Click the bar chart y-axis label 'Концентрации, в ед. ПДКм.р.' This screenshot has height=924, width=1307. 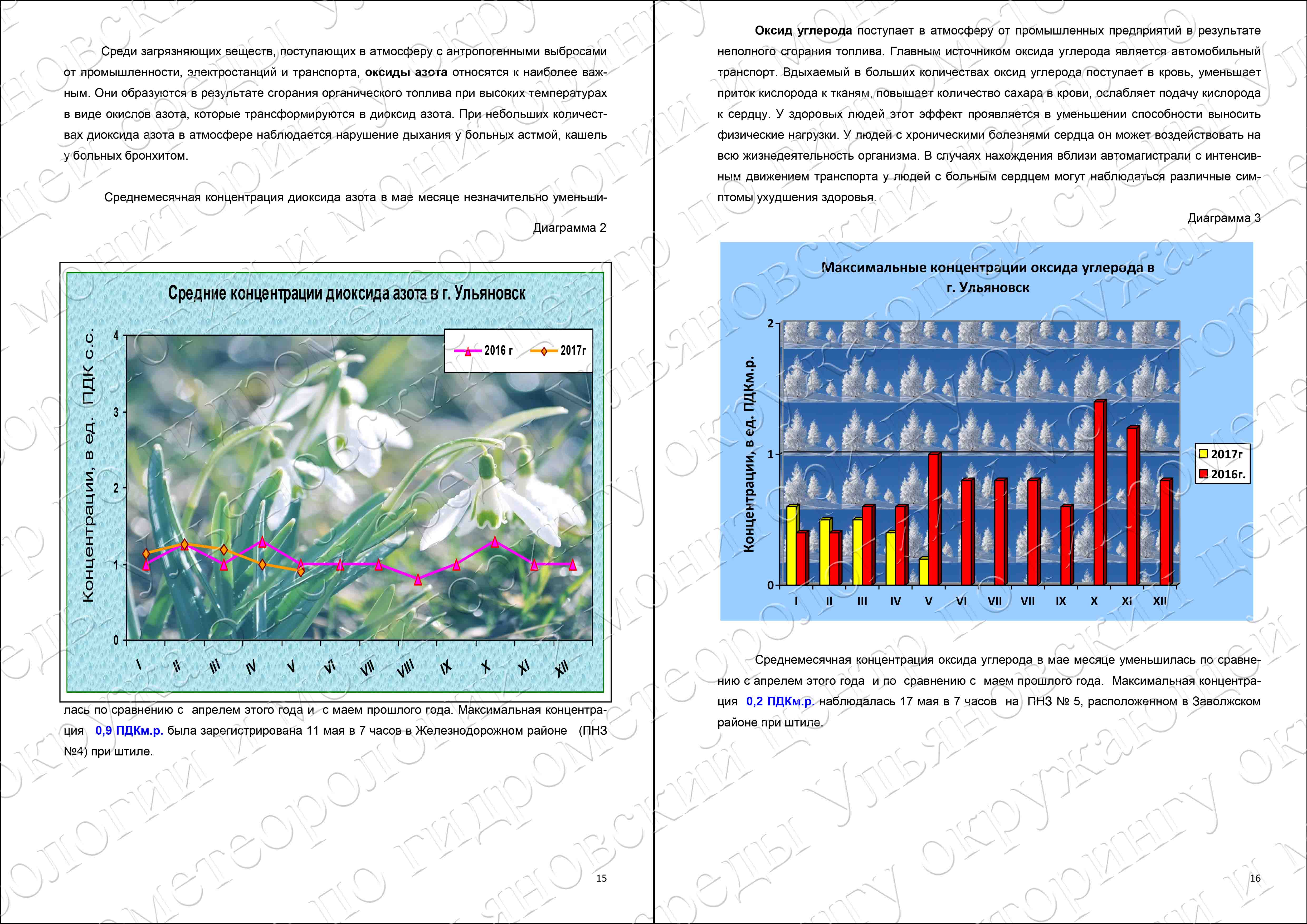coord(749,454)
